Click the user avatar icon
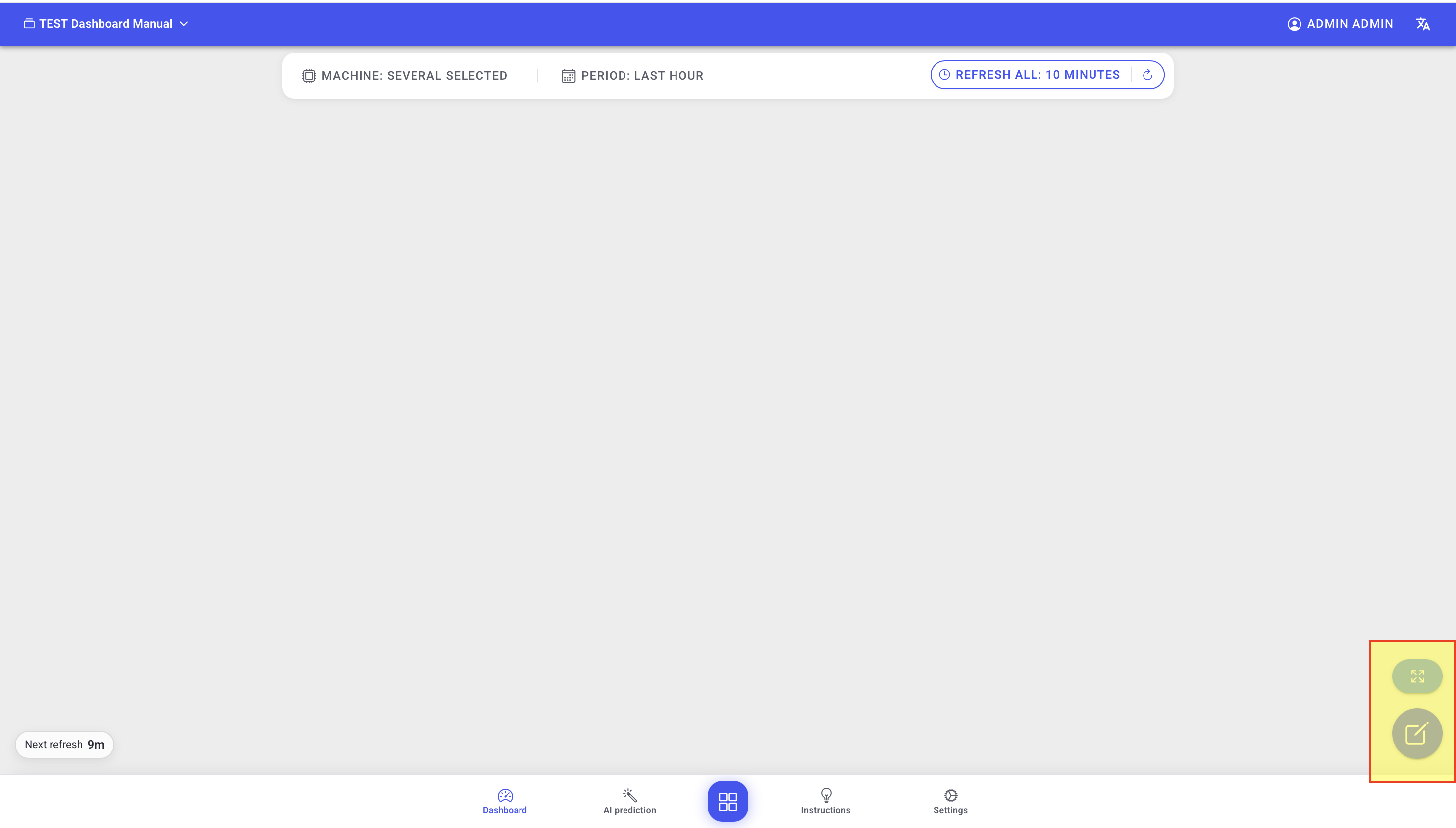 click(1294, 24)
